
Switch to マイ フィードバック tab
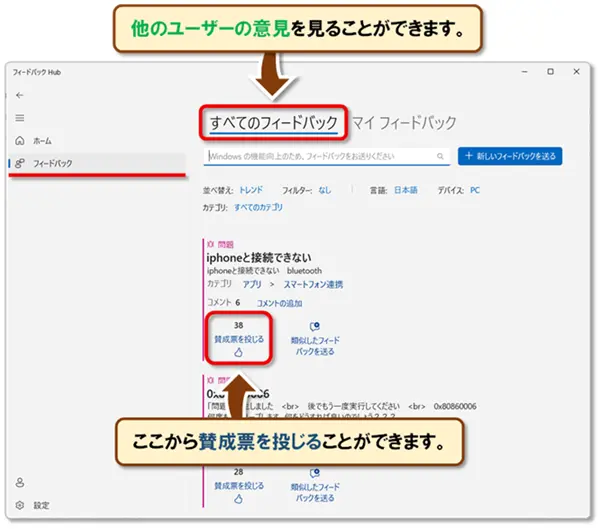pos(404,123)
